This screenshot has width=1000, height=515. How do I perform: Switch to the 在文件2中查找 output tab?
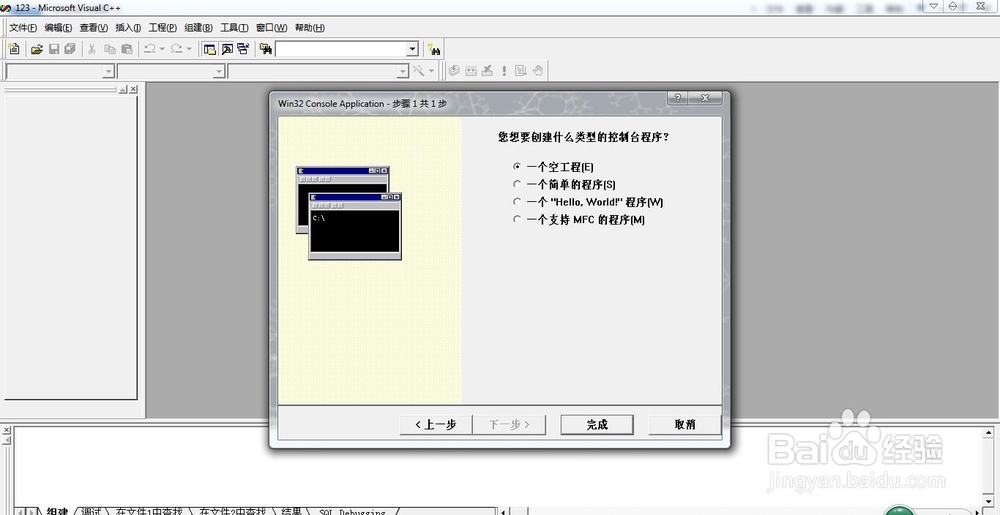(x=232, y=511)
